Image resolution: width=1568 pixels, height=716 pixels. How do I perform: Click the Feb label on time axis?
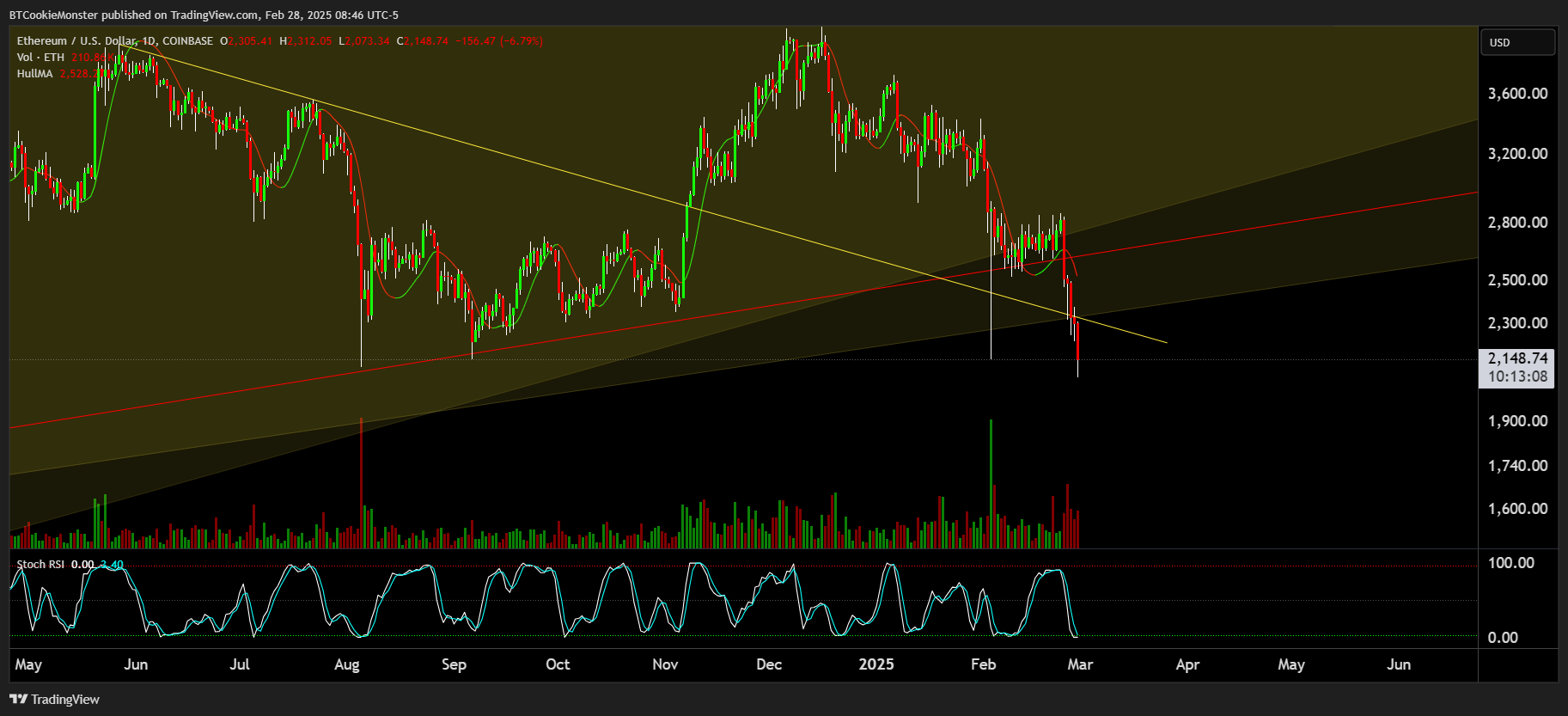pyautogui.click(x=984, y=664)
